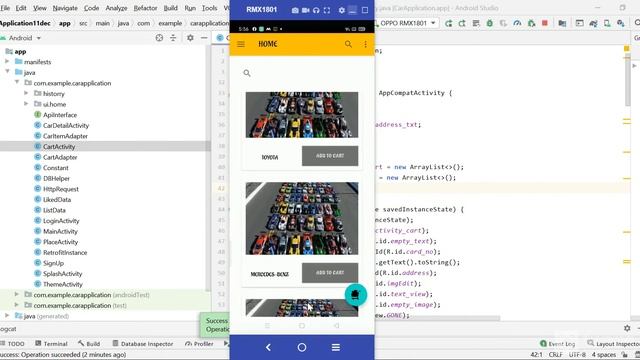Select SplashActivity in project tree
Image resolution: width=640 pixels, height=360 pixels.
point(62,273)
